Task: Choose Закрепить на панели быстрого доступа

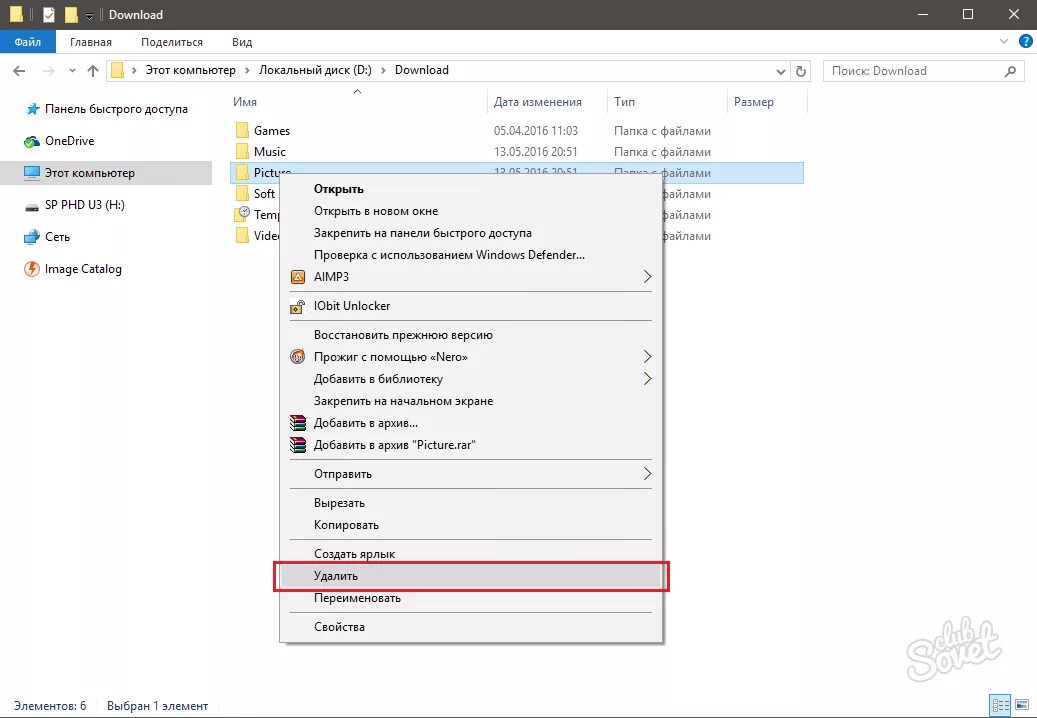Action: (x=471, y=233)
